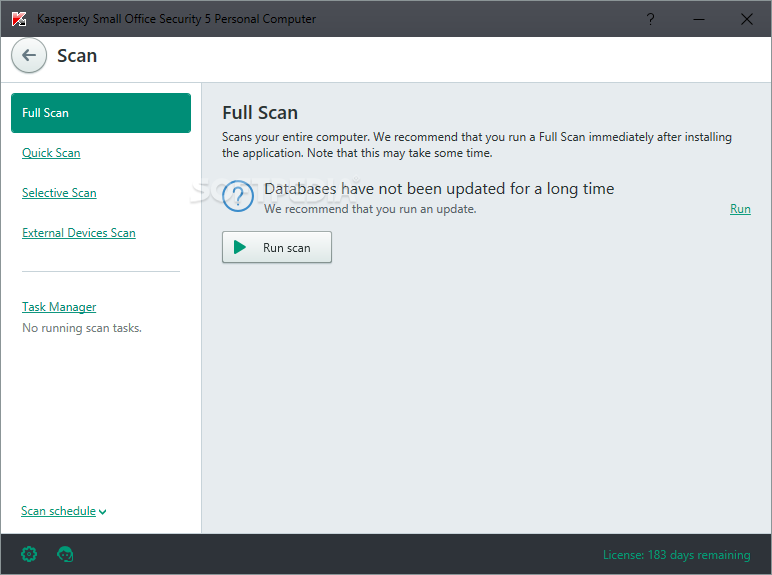
Task: Select the Full Scan tab
Action: click(x=101, y=113)
